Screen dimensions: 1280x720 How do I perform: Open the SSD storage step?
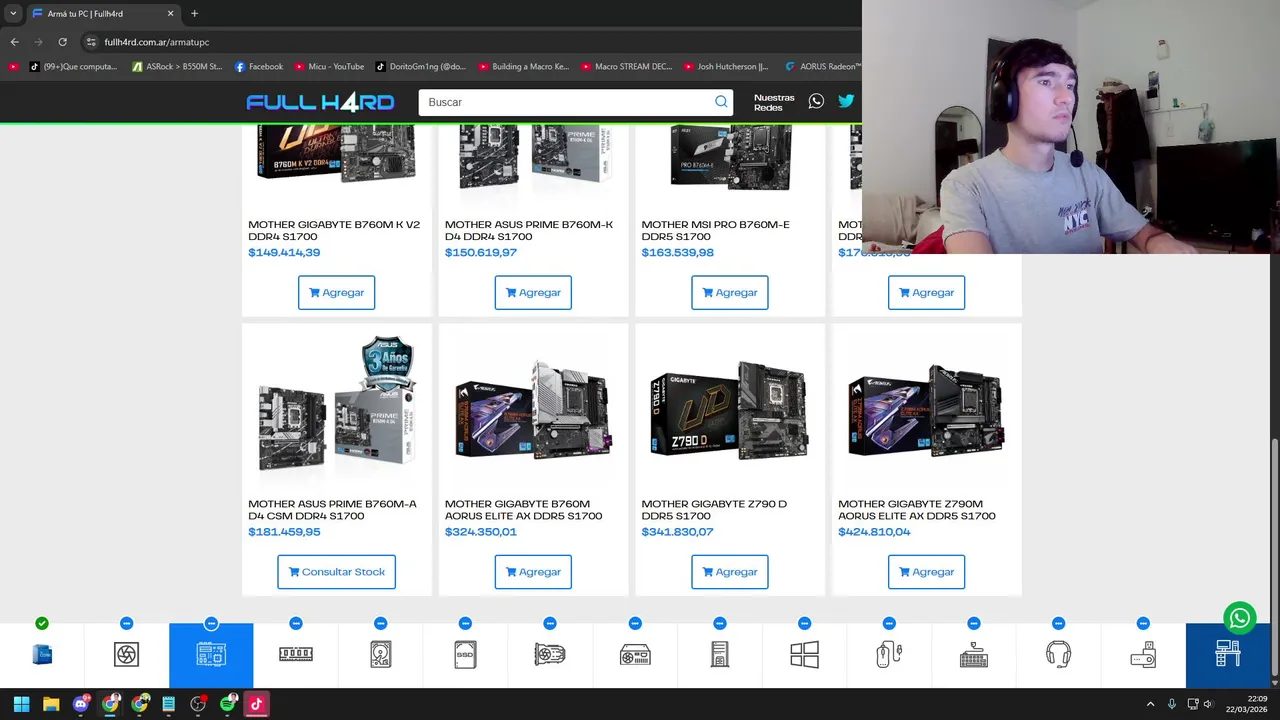[x=465, y=655]
